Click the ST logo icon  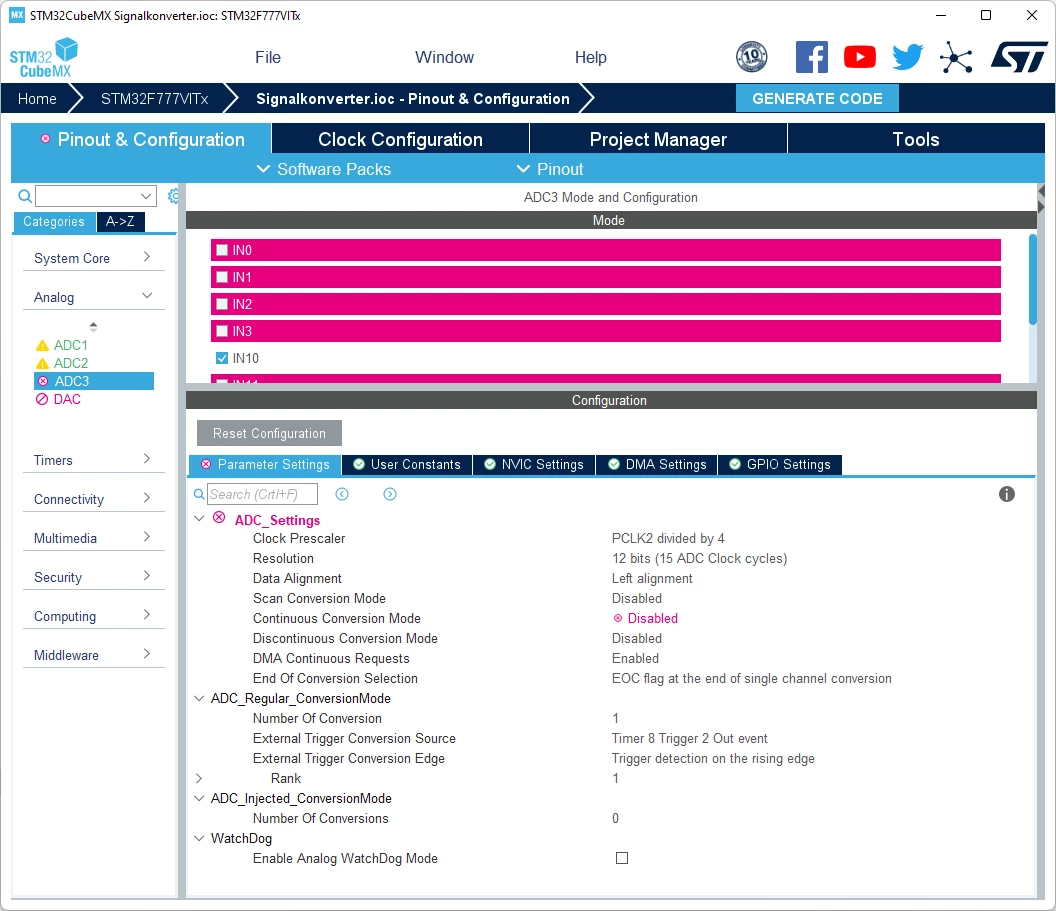point(1019,57)
